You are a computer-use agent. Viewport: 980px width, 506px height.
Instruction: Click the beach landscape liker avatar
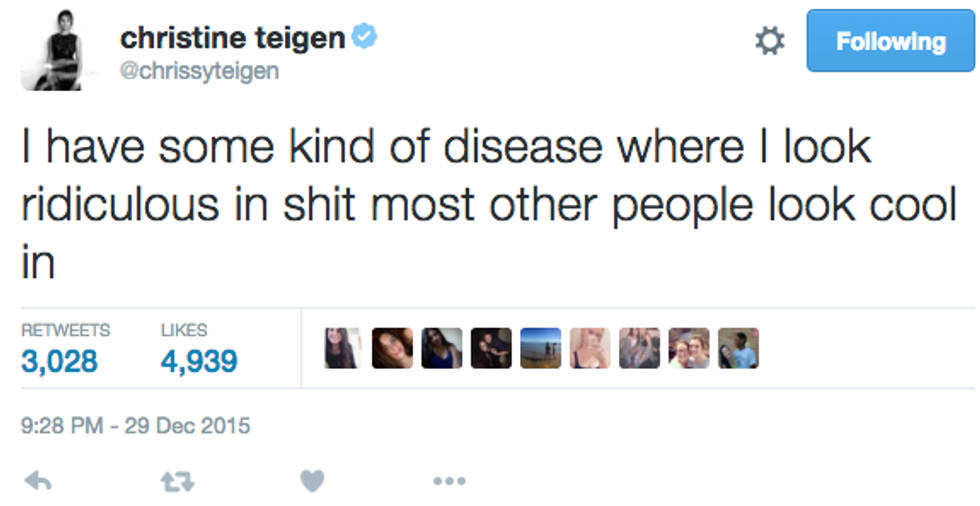(x=541, y=348)
